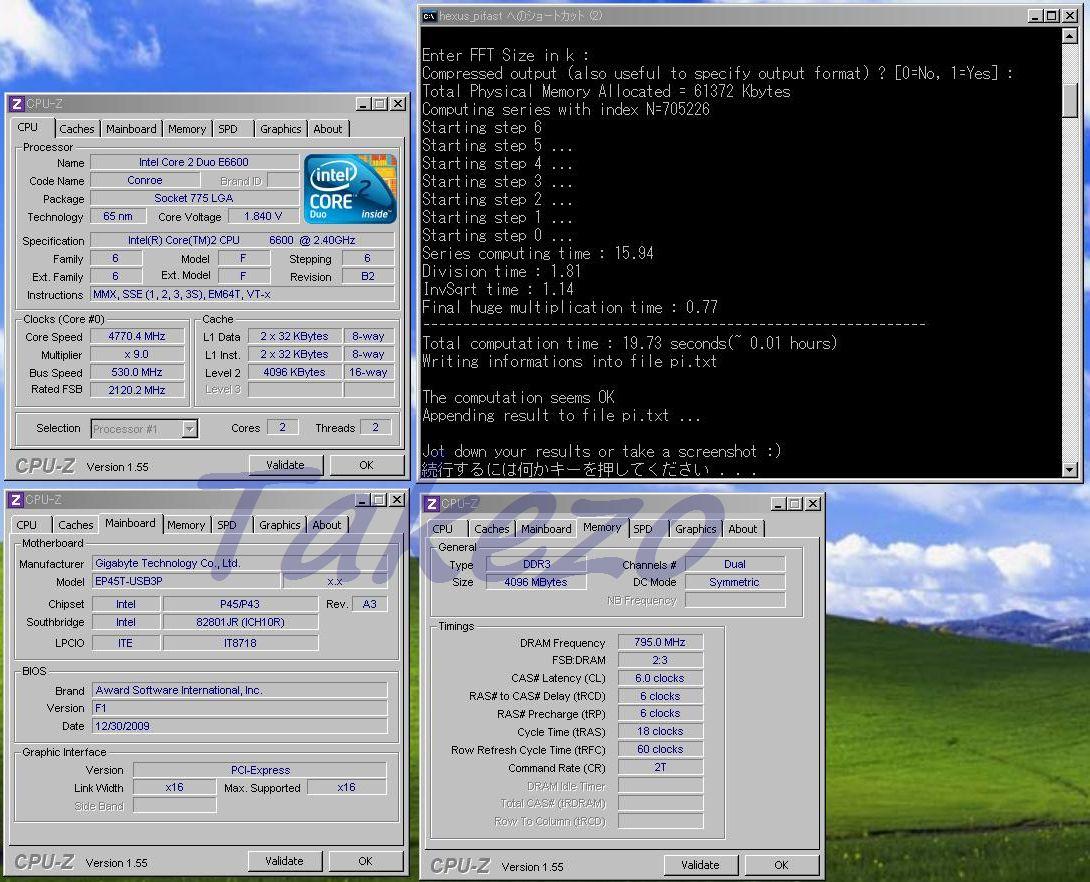Click the CPU-Z icon in Mainboard window titlebar
The height and width of the screenshot is (882, 1090).
coord(16,500)
